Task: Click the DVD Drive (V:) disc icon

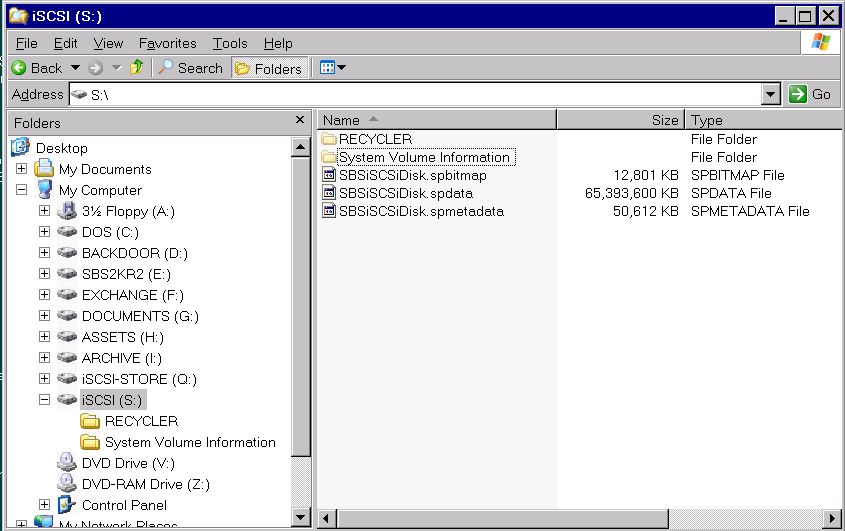Action: (x=67, y=463)
